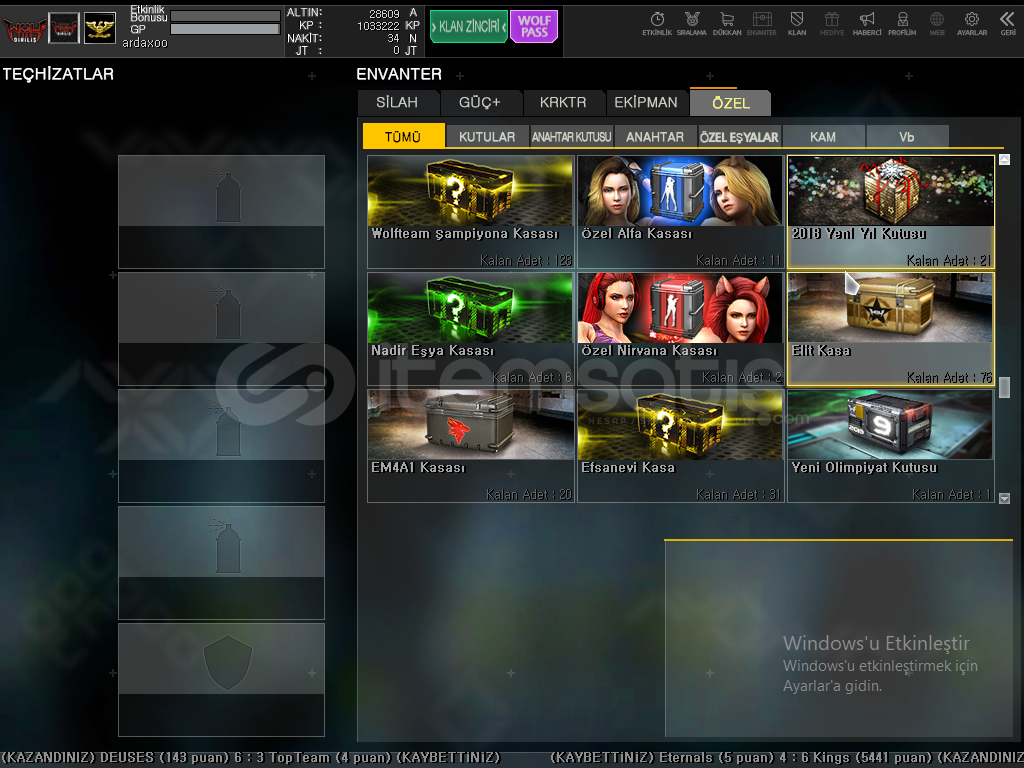
Task: Click the KP value 1033222
Action: tap(378, 25)
